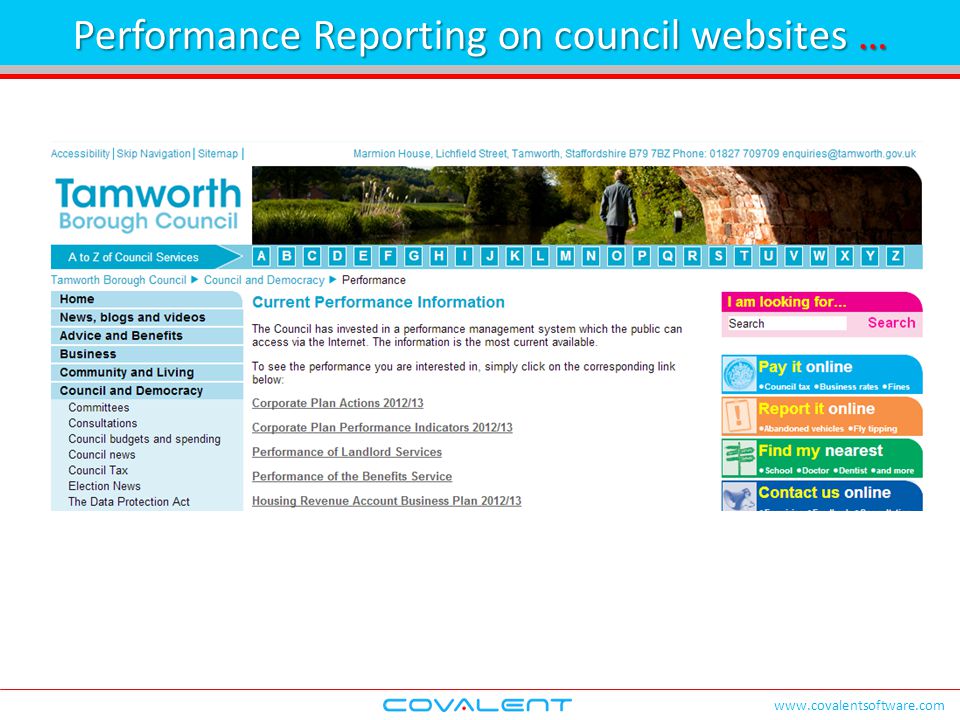Click the Accessibility link
Screen dimensions: 960x720
tap(80, 154)
